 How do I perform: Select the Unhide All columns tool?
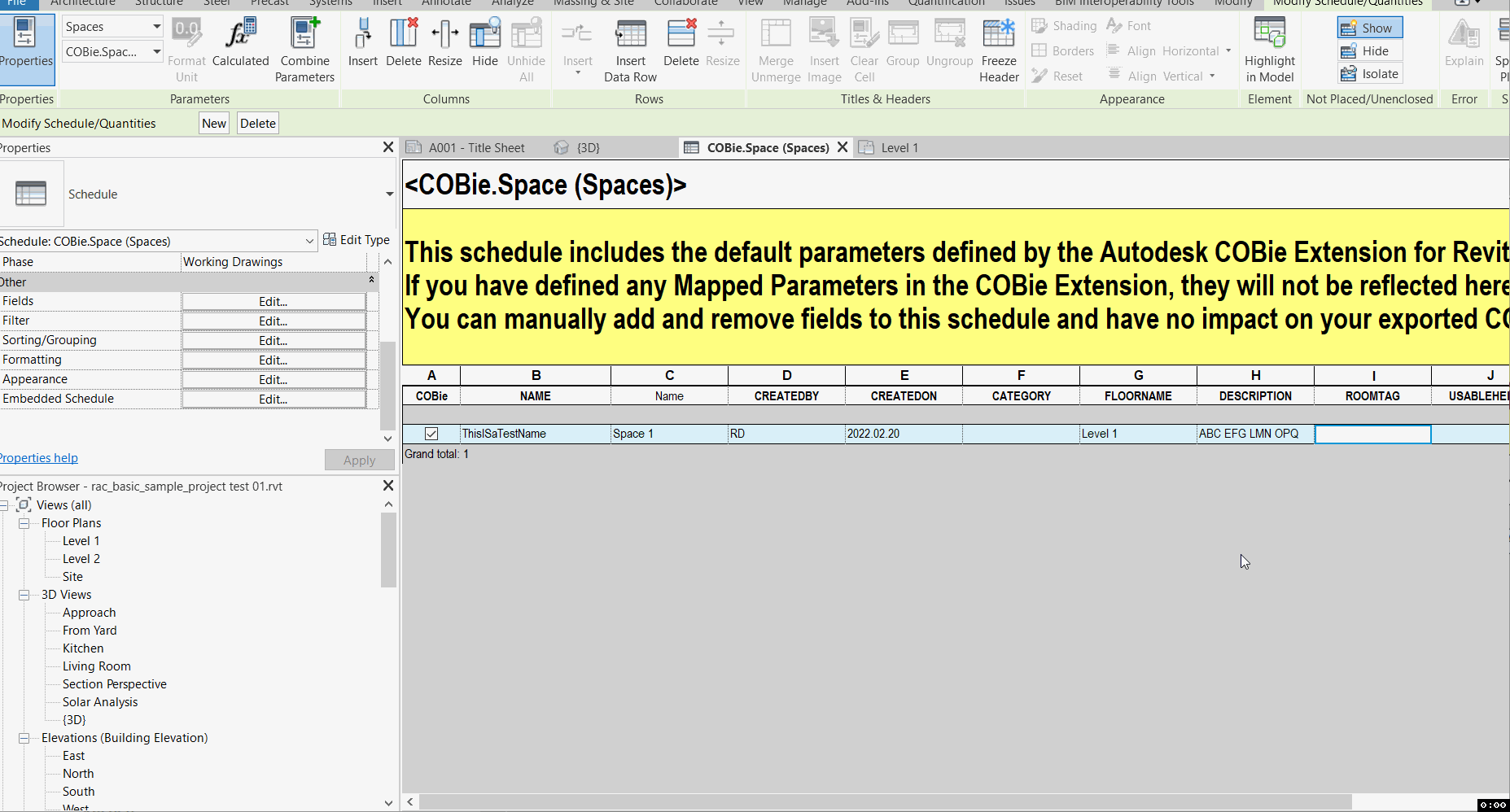(526, 49)
